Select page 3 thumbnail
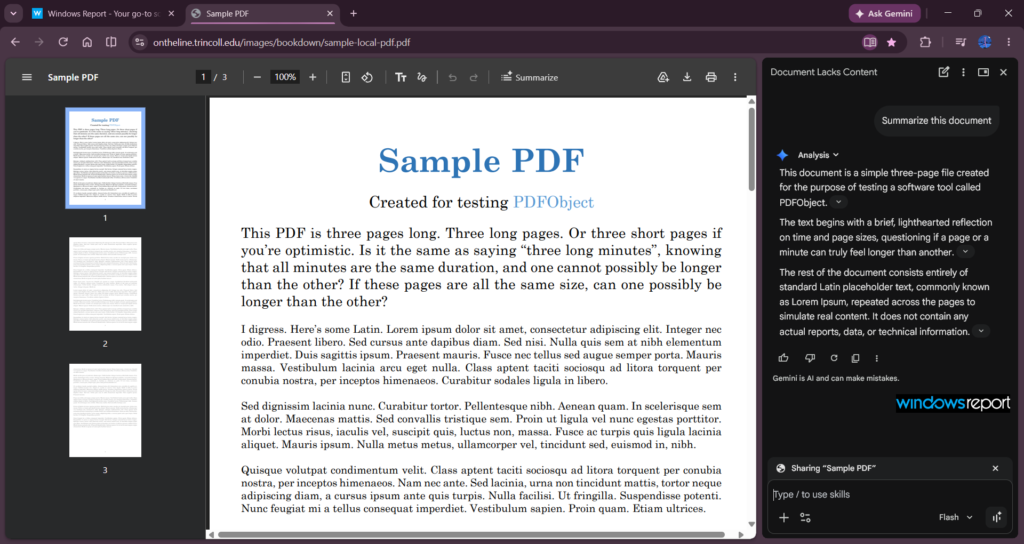 point(105,410)
